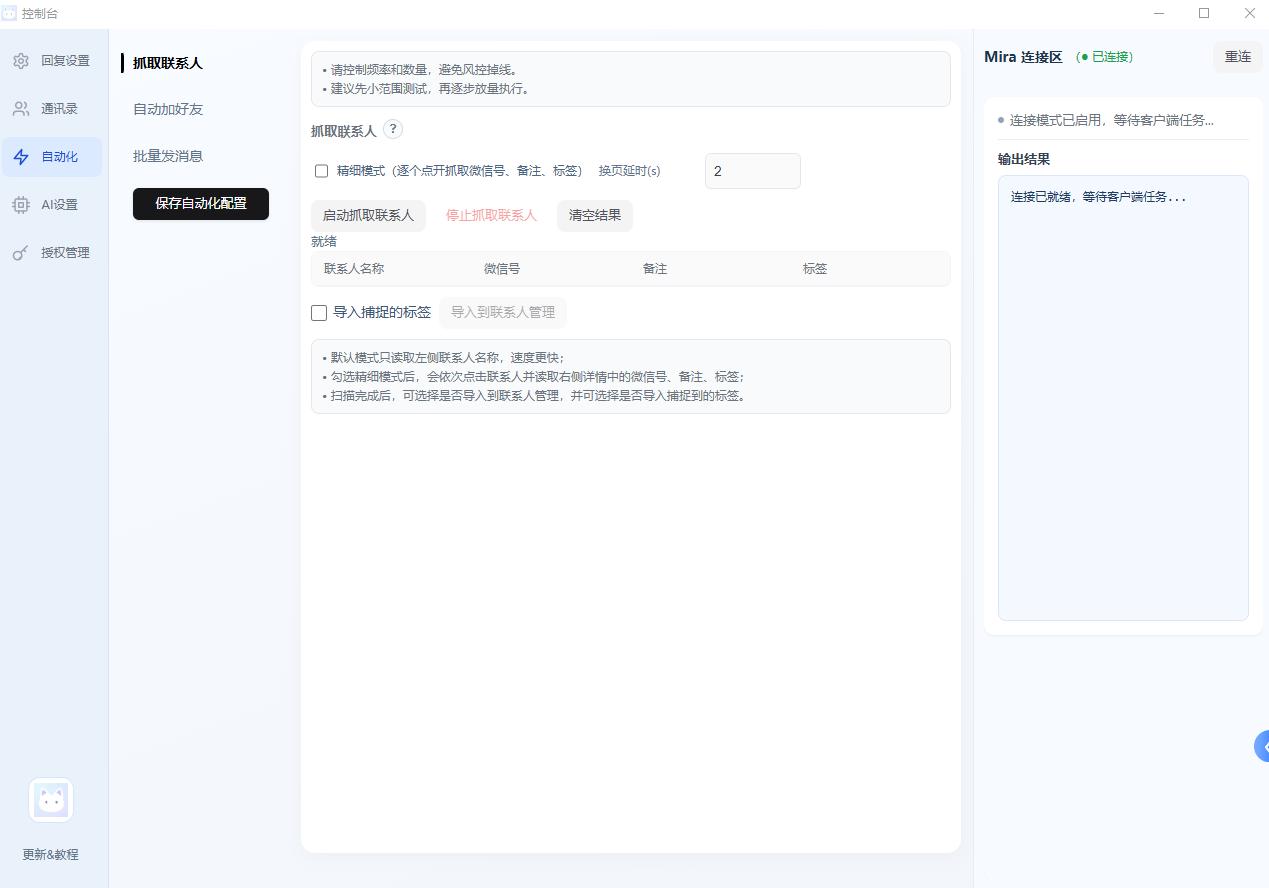Reconnect using the 重连 button
The height and width of the screenshot is (888, 1269).
(1238, 57)
